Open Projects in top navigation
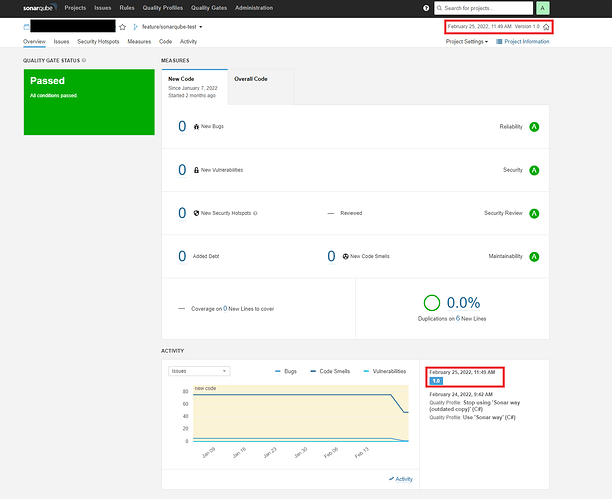This screenshot has width=612, height=499. pyautogui.click(x=75, y=8)
